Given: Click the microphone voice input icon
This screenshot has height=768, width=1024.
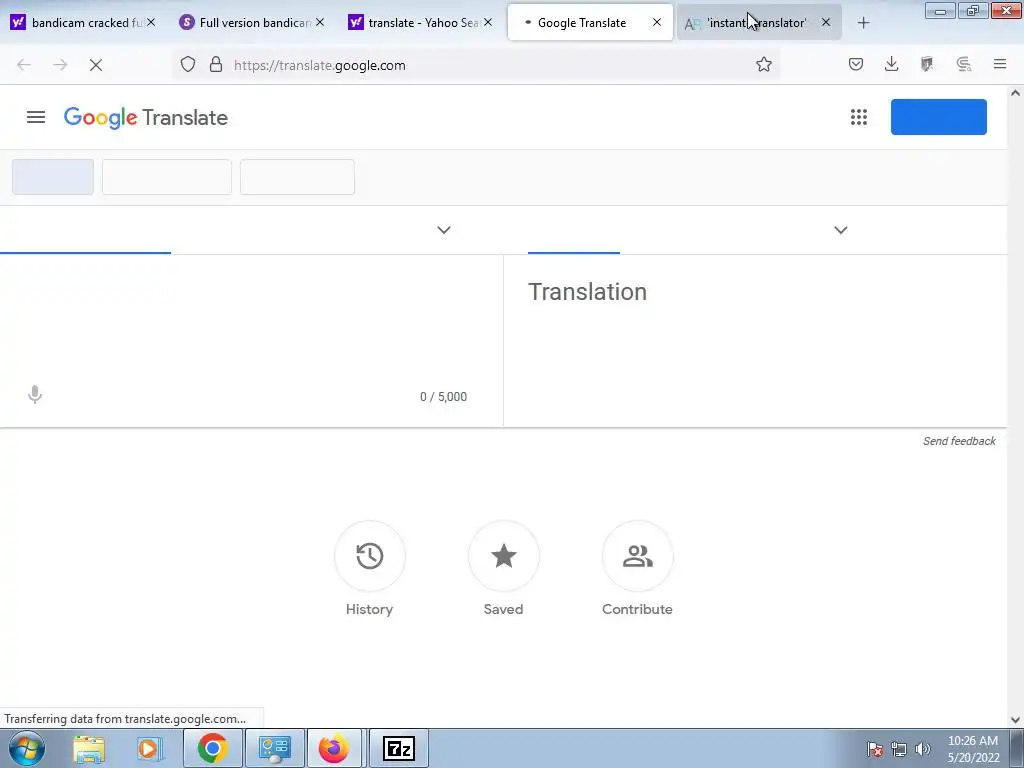Looking at the screenshot, I should (35, 394).
